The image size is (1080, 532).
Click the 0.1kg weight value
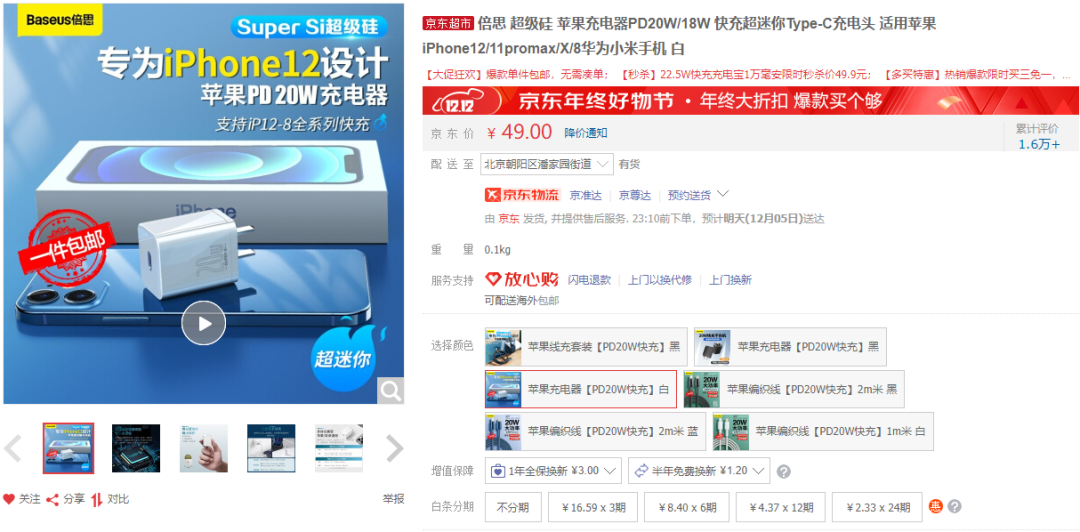point(497,249)
